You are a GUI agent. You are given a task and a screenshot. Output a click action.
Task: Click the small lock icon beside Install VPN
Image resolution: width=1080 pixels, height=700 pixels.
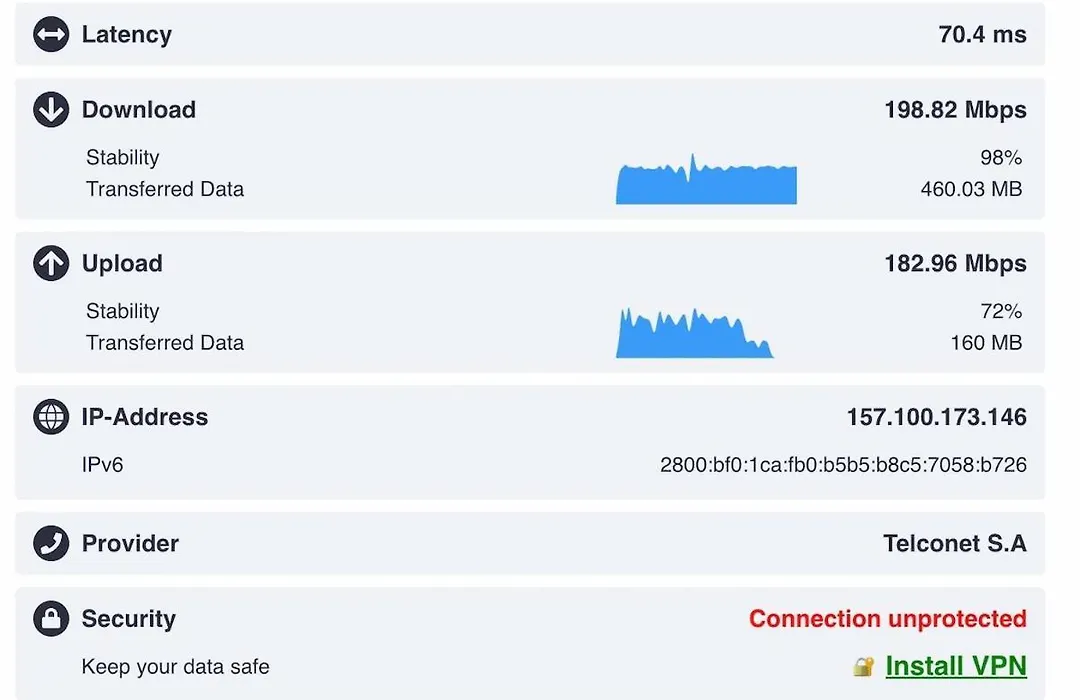[864, 667]
